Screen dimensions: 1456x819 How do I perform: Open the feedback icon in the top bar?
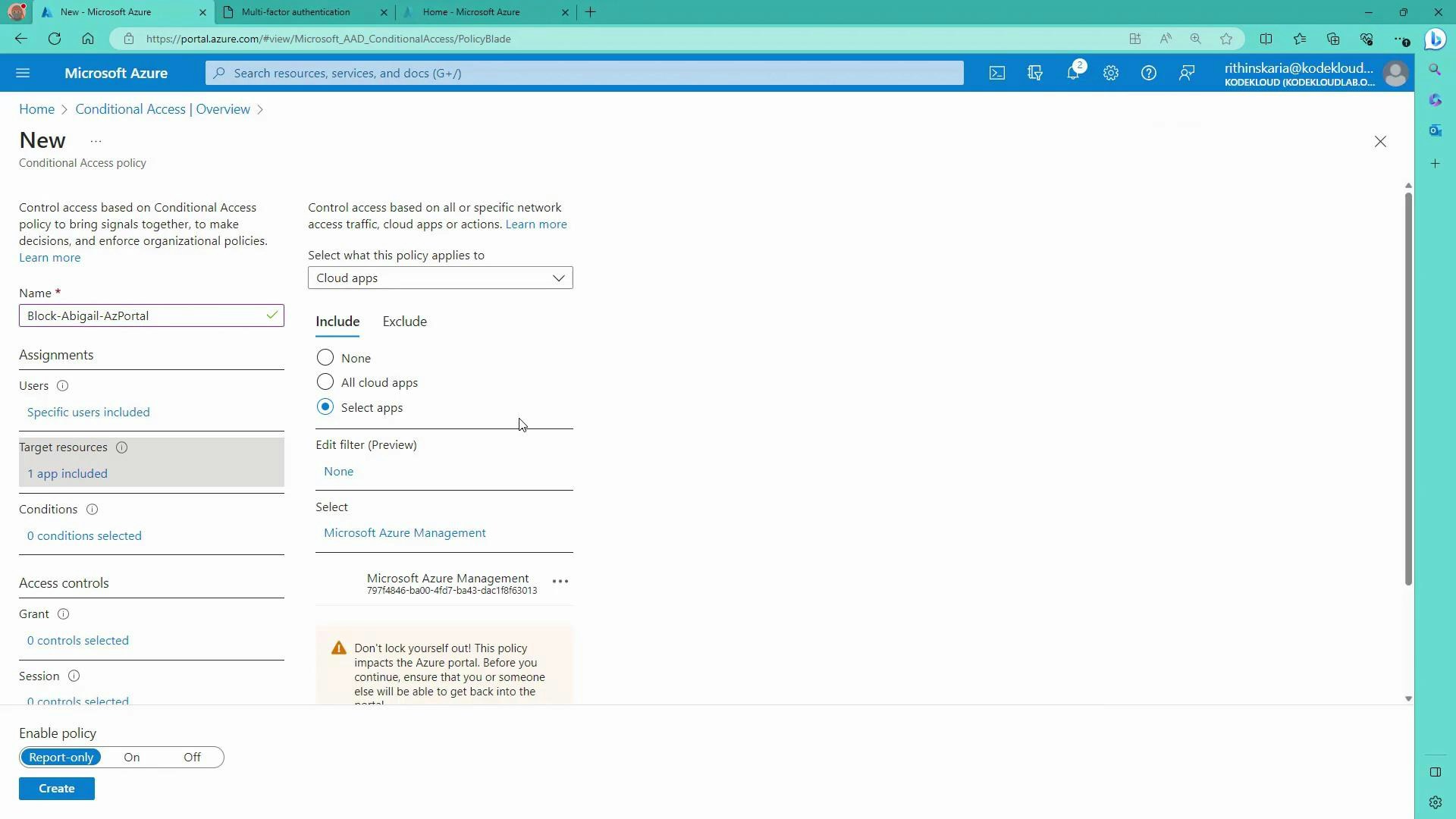1187,73
